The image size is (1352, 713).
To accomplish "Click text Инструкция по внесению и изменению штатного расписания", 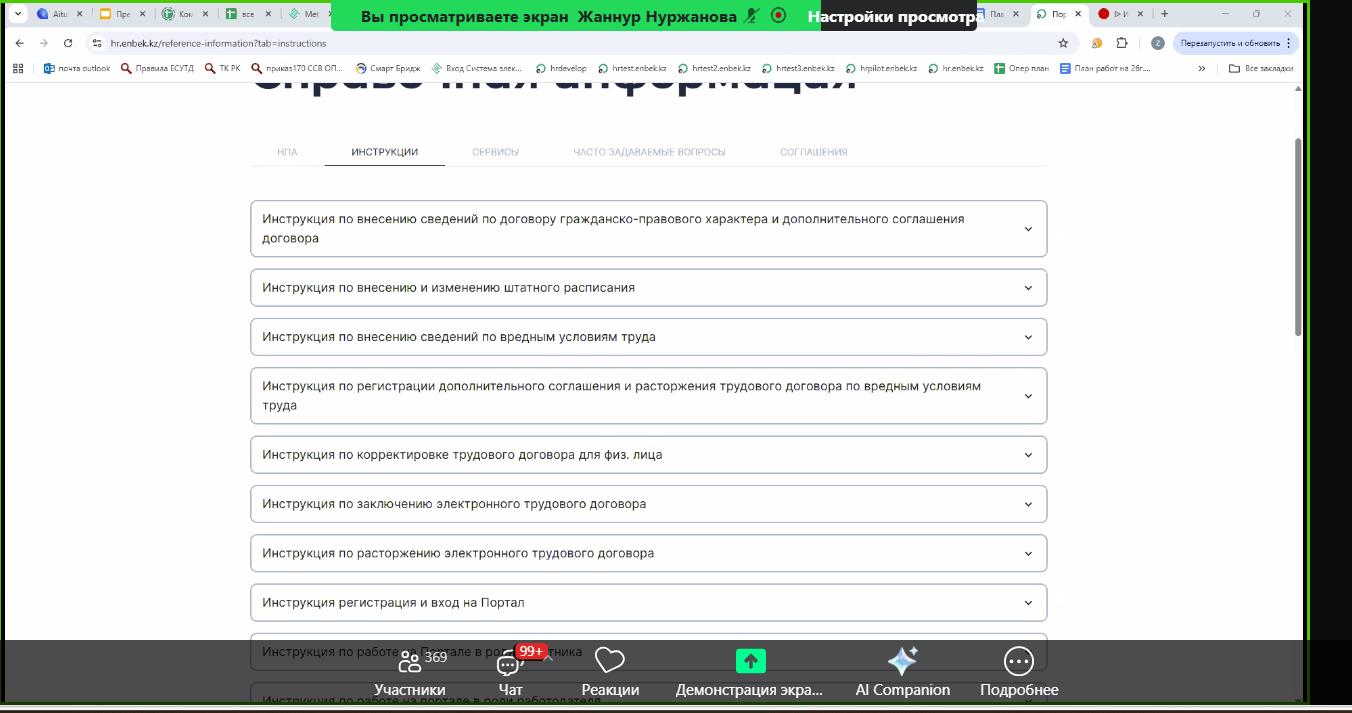I will [448, 288].
